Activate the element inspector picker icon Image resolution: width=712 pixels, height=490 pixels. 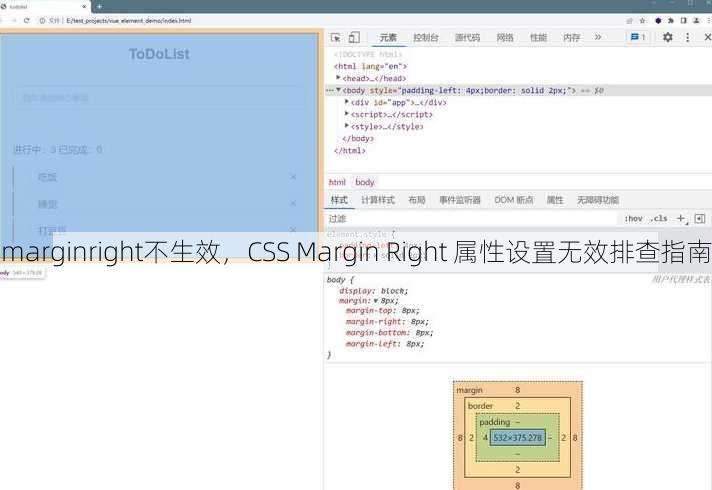coord(336,38)
